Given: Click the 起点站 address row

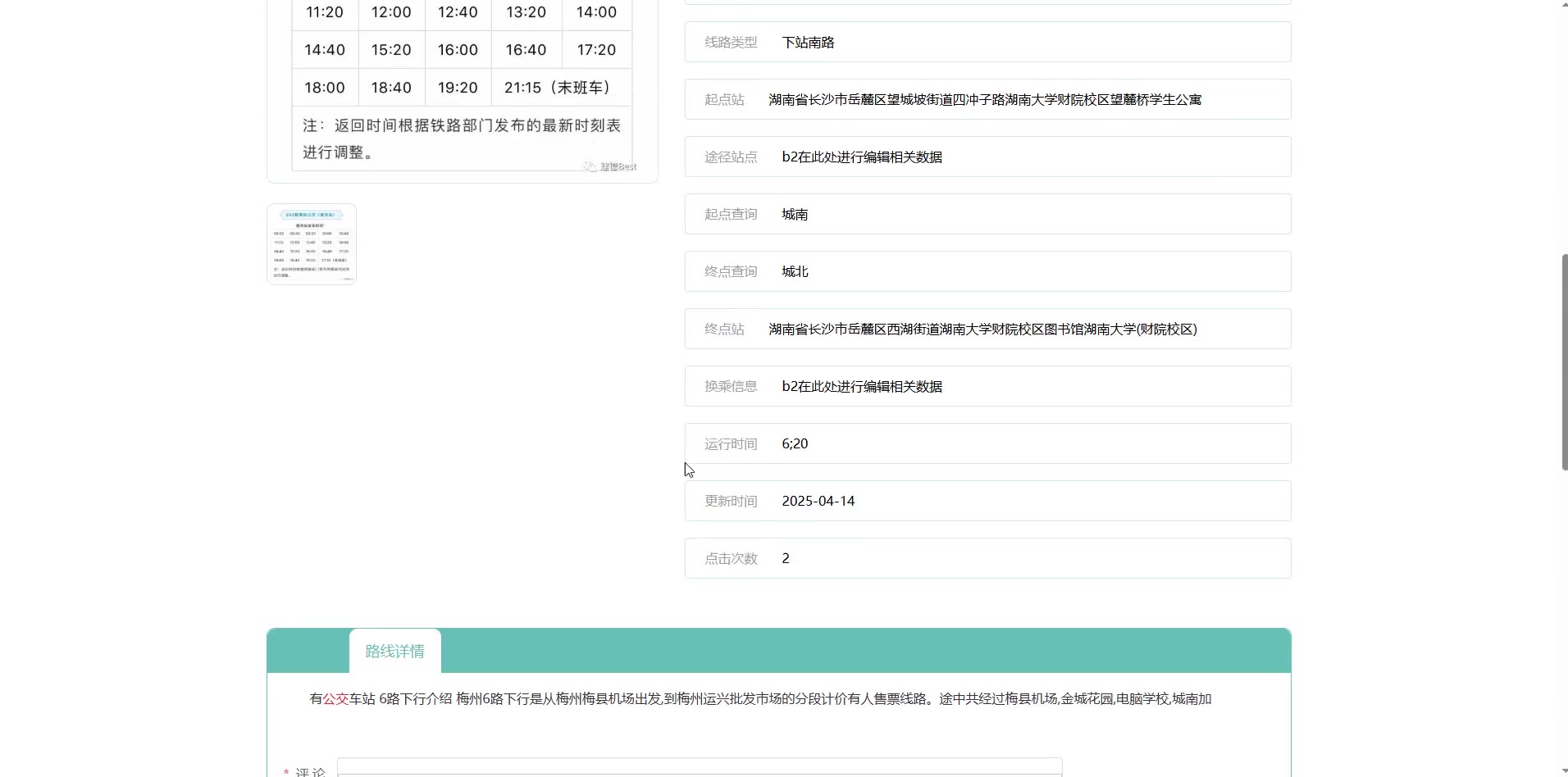Looking at the screenshot, I should point(987,100).
